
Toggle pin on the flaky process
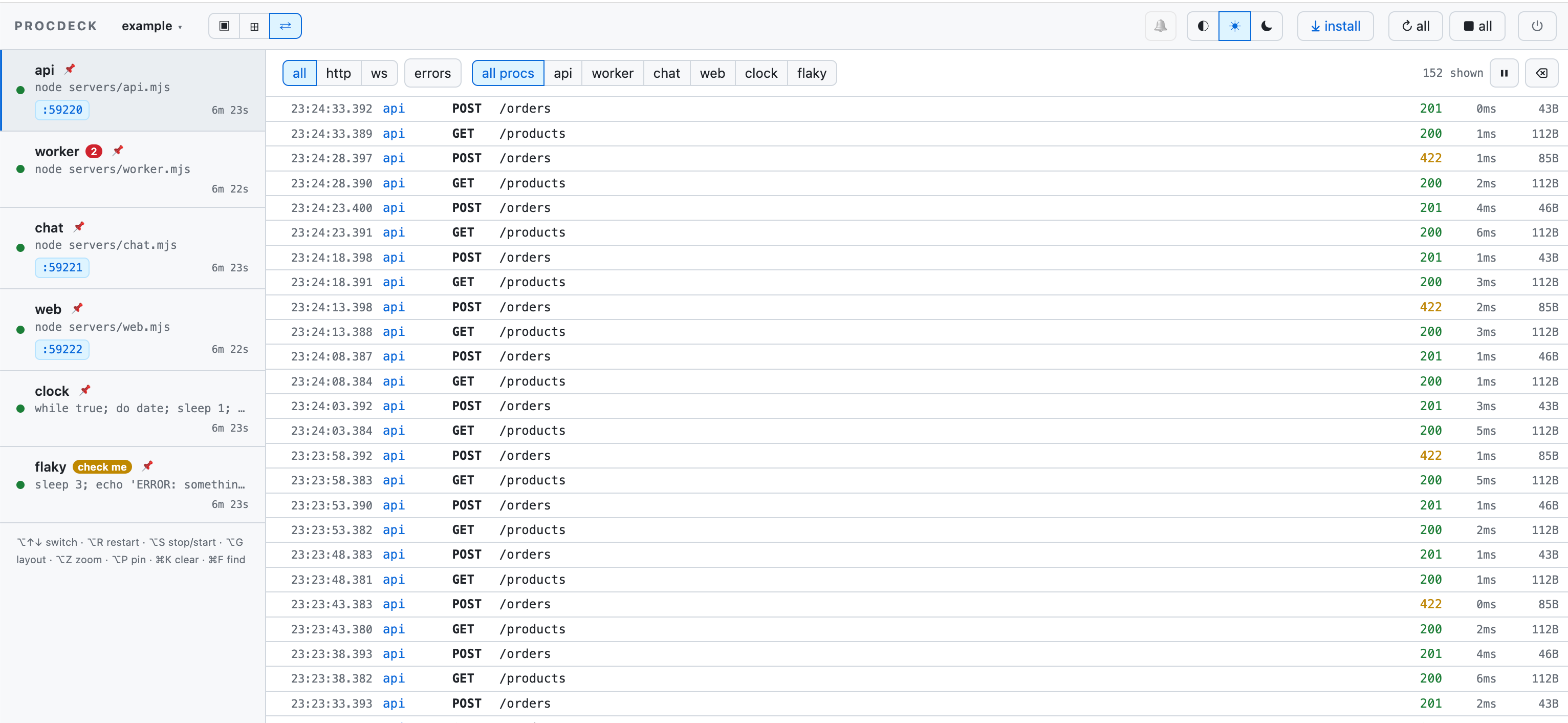tap(147, 466)
